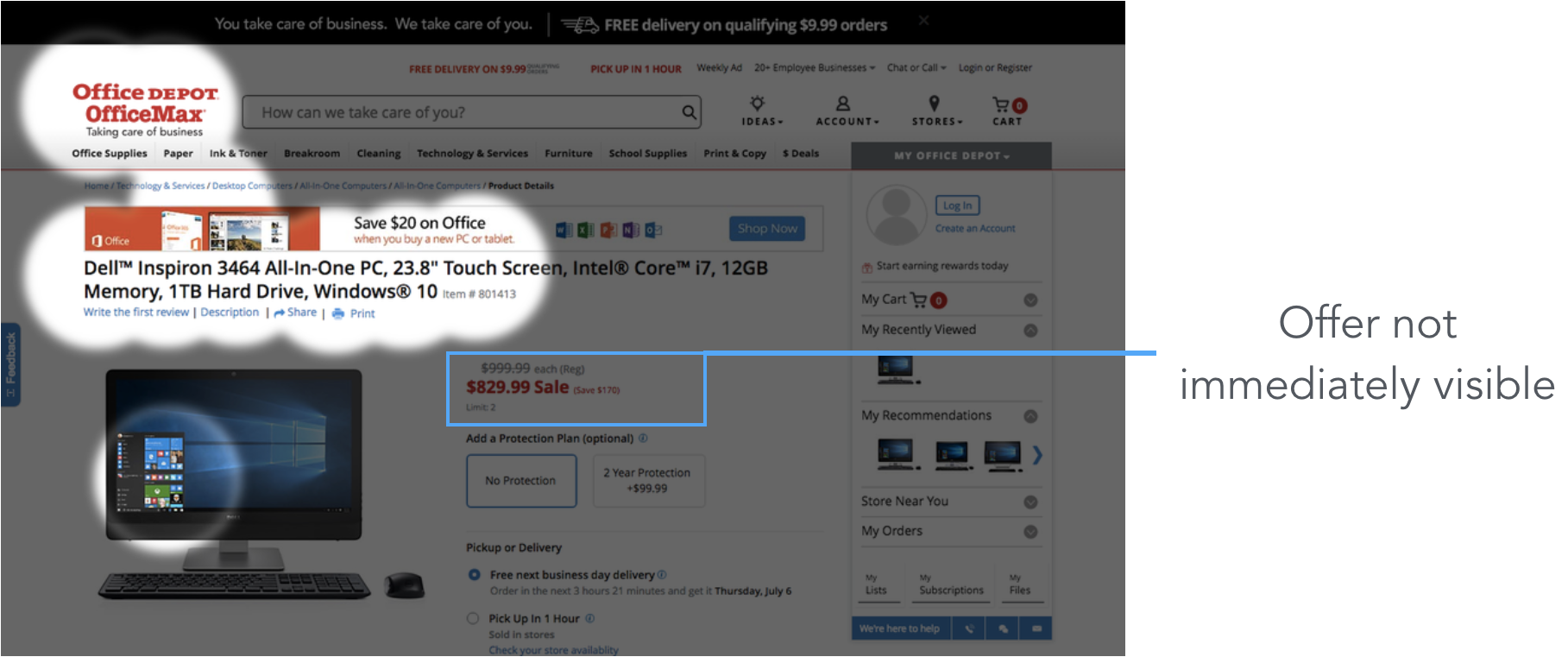Click the Outlook icon in Office banner

tap(653, 230)
